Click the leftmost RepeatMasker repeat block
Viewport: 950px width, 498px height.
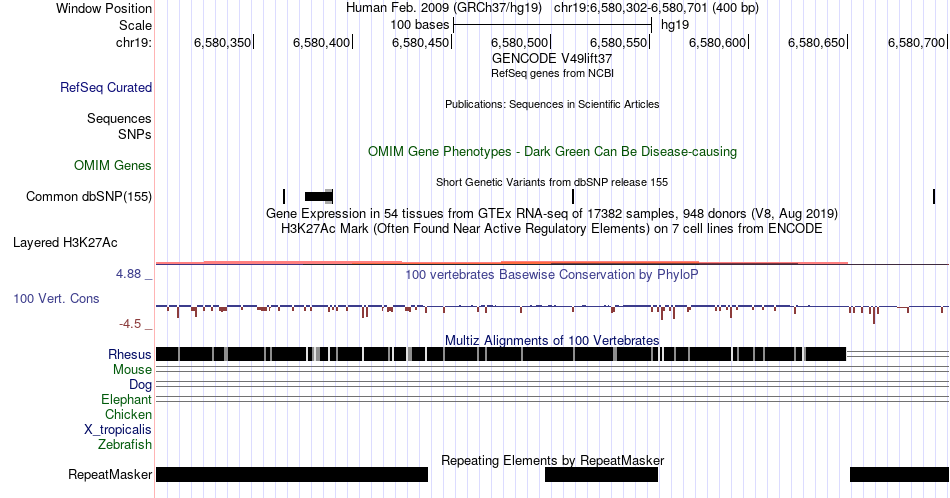pos(292,474)
